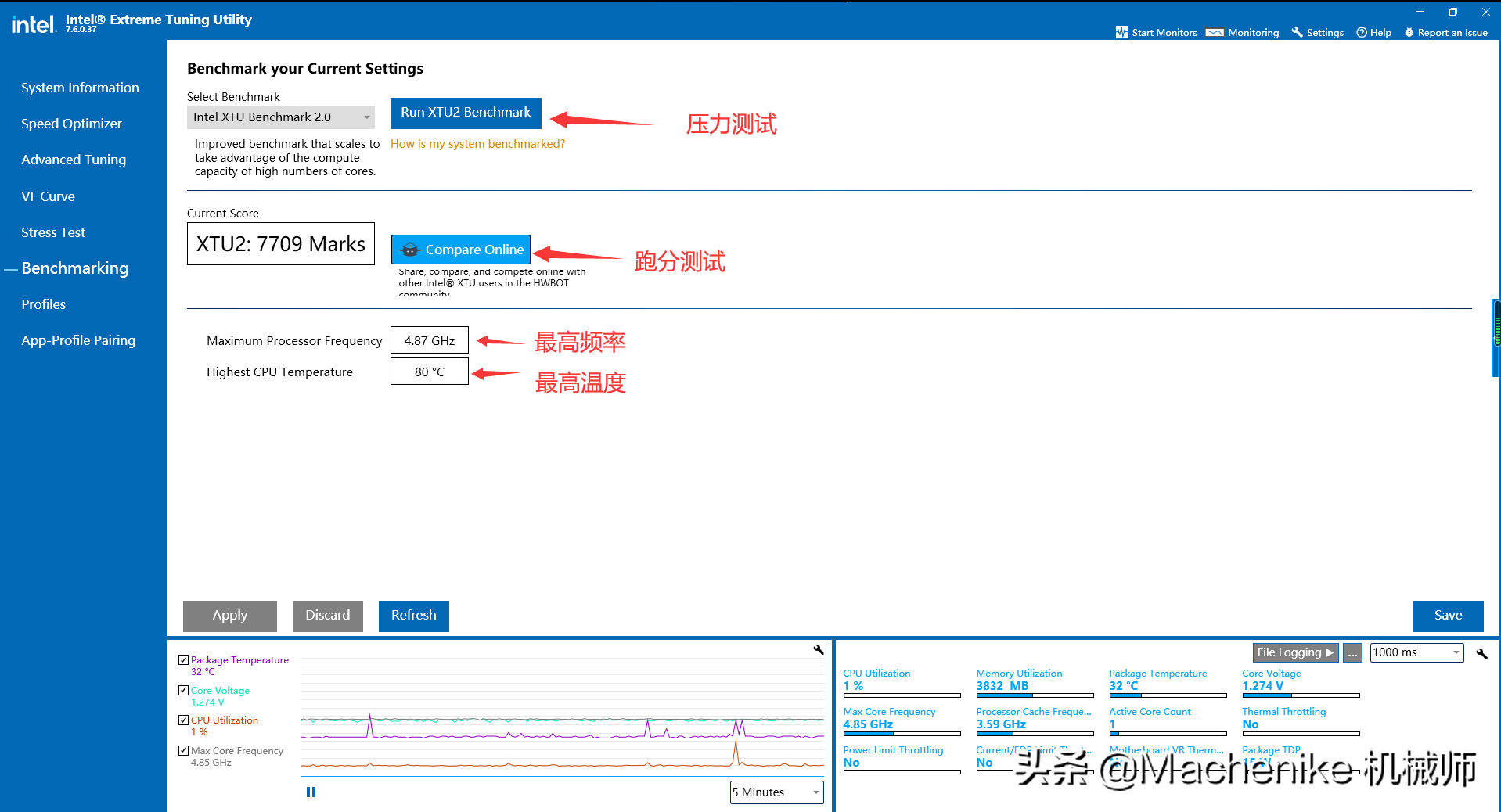This screenshot has width=1501, height=812.
Task: Open Advanced Tuning from the sidebar
Action: (x=74, y=160)
